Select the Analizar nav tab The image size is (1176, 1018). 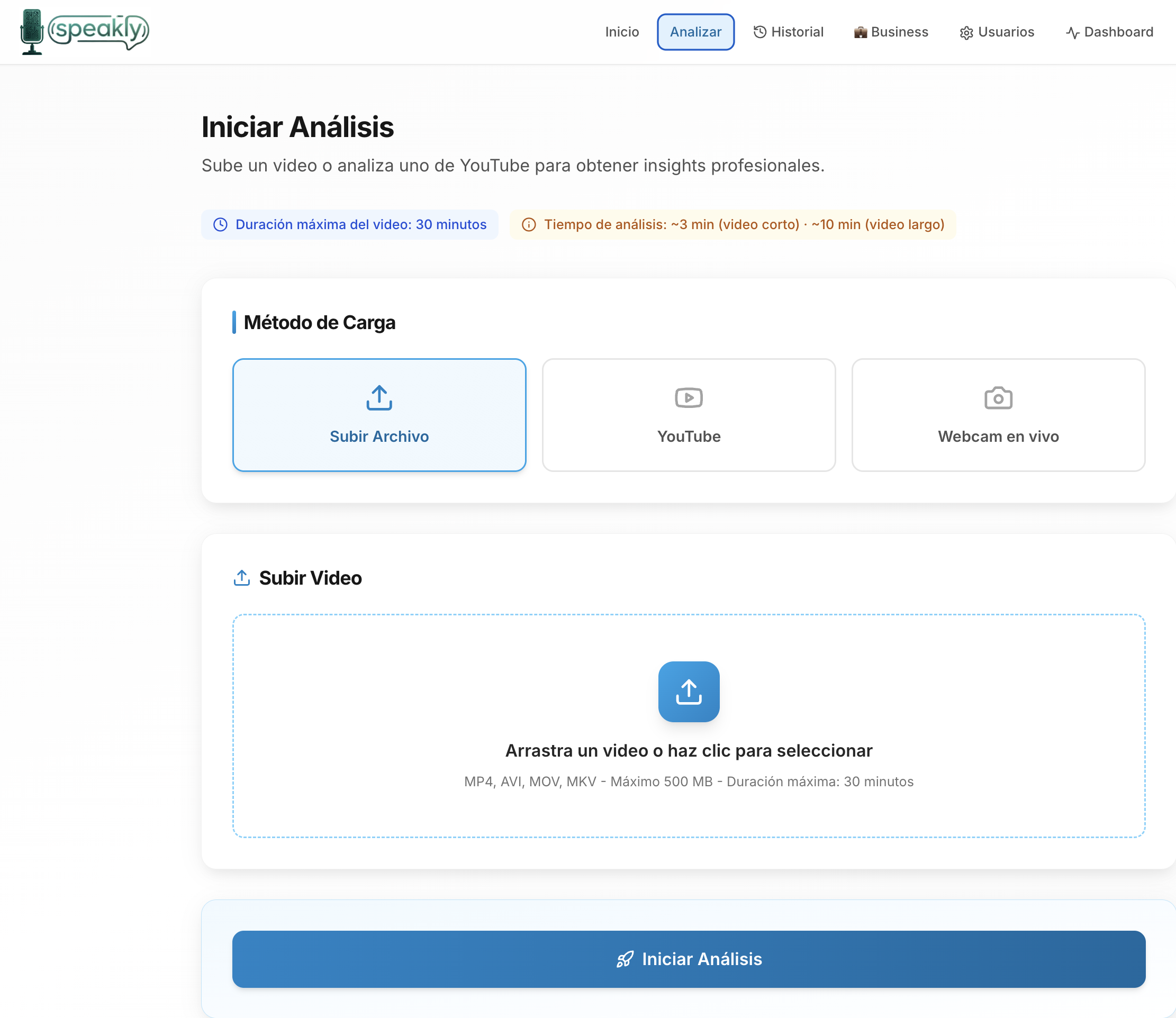pyautogui.click(x=695, y=32)
